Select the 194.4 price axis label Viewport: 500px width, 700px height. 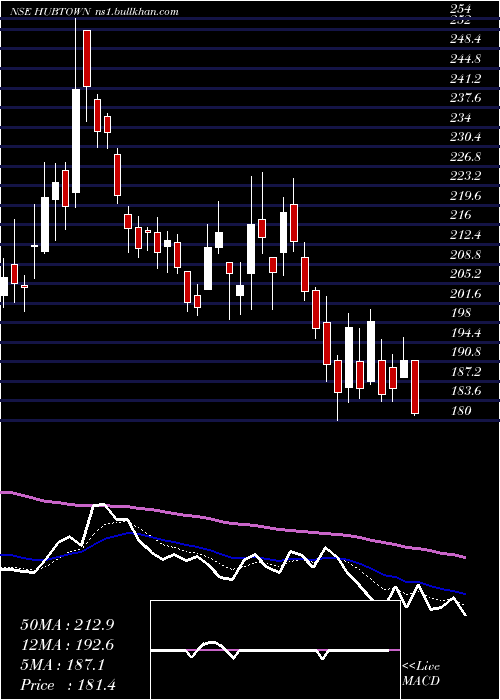click(x=465, y=333)
